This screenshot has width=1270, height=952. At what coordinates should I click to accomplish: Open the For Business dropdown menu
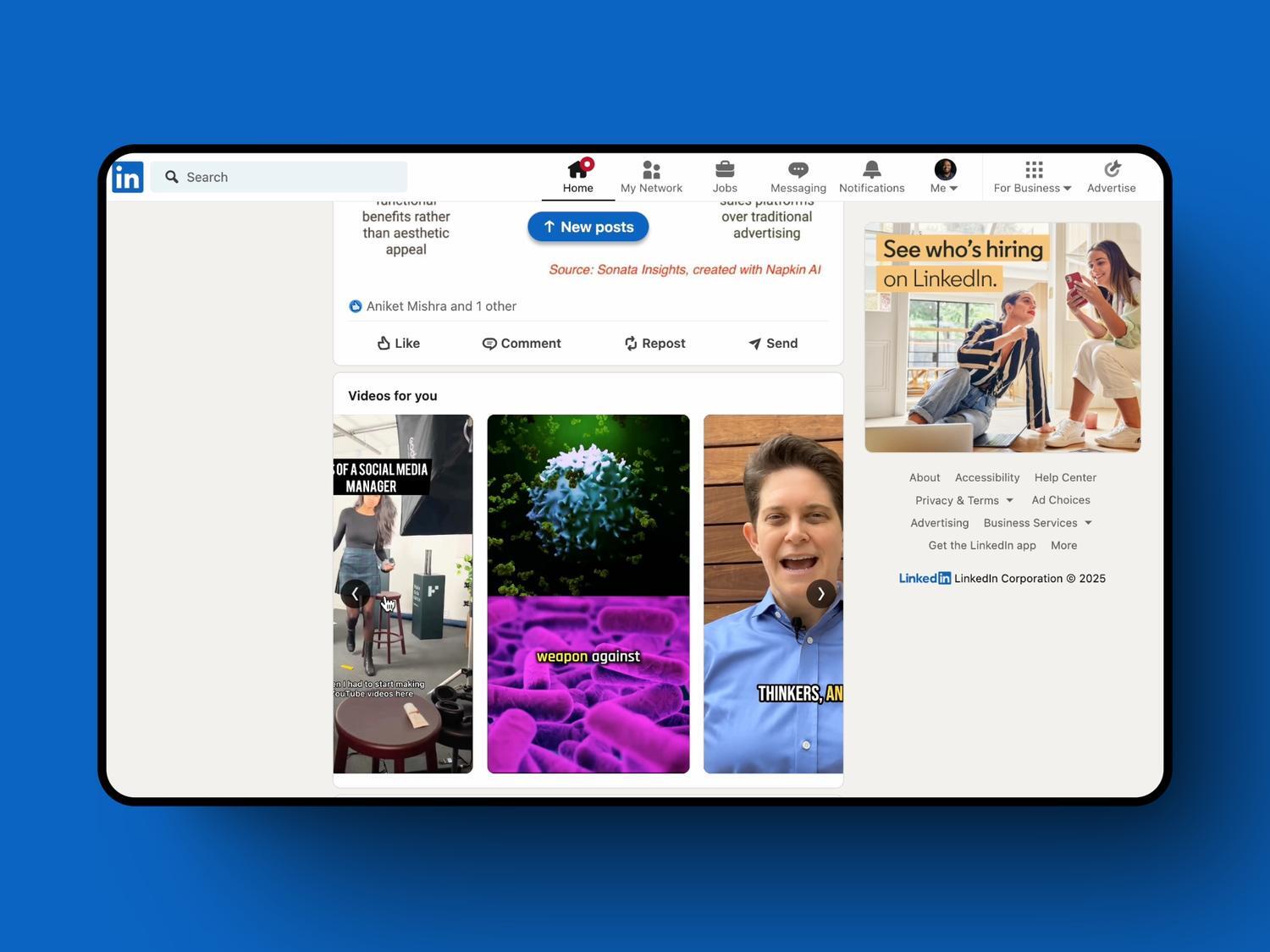[x=1032, y=177]
